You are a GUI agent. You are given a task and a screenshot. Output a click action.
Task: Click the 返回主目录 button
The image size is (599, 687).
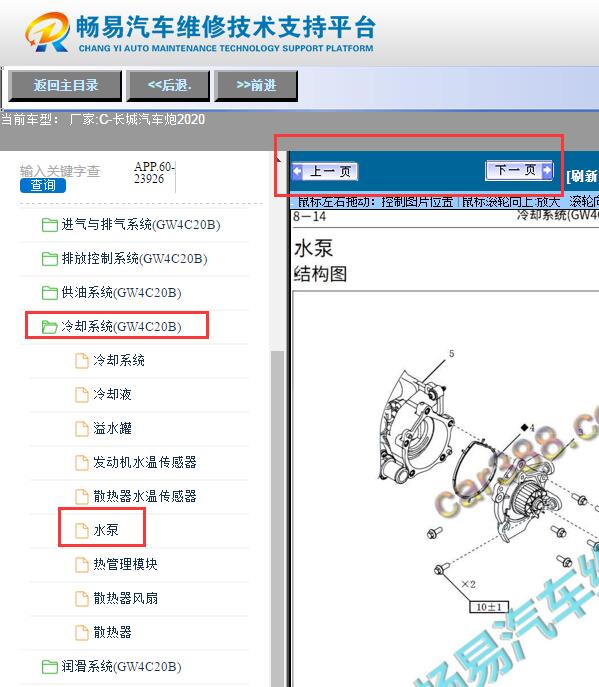65,85
